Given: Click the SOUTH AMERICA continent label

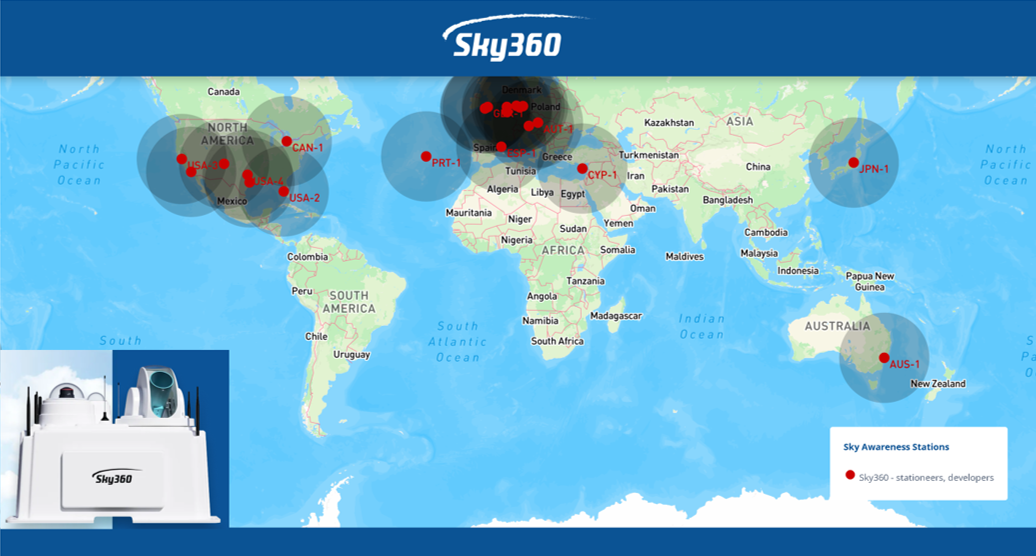Looking at the screenshot, I should tap(349, 302).
